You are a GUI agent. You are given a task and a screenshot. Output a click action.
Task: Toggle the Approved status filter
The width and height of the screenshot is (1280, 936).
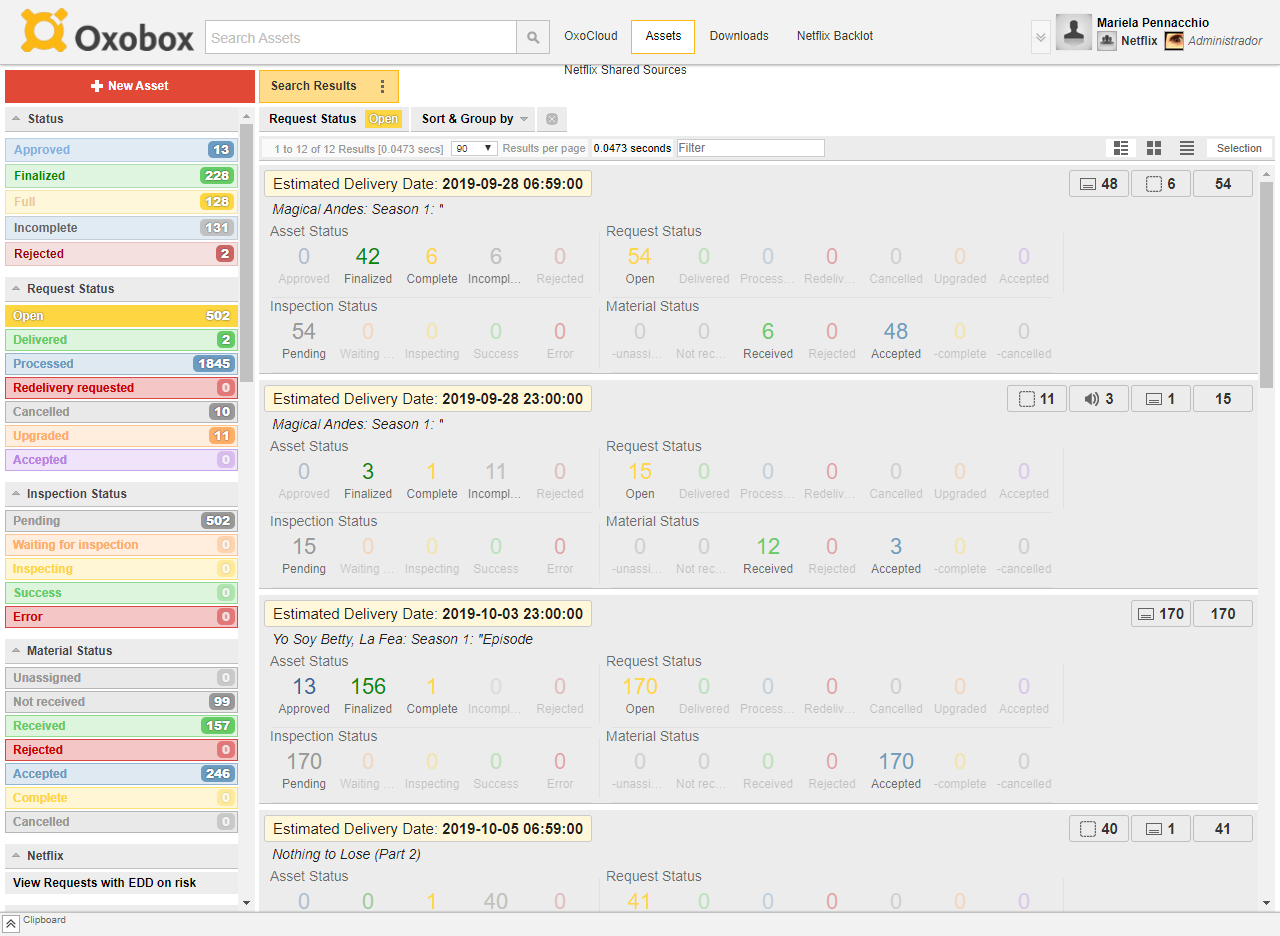pyautogui.click(x=121, y=150)
